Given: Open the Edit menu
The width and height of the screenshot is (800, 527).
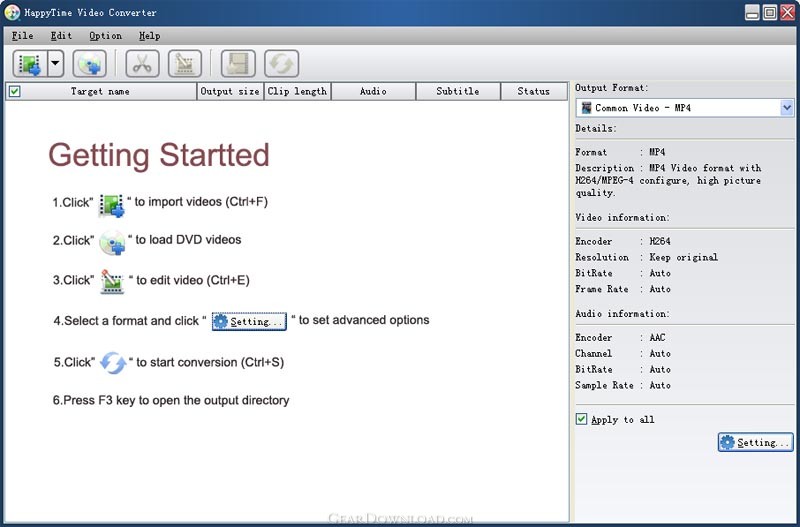Looking at the screenshot, I should [61, 36].
